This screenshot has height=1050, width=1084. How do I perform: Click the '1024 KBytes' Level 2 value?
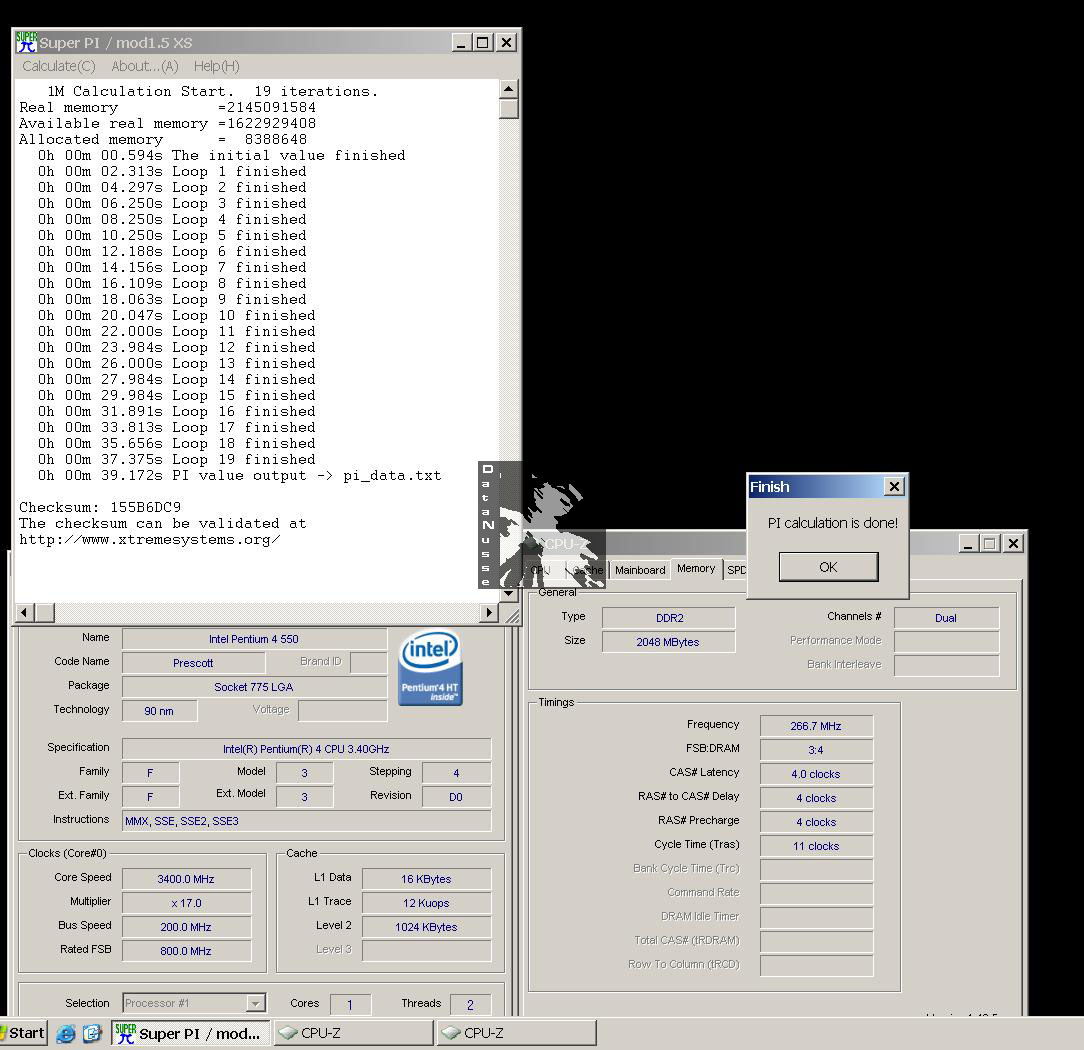point(427,927)
